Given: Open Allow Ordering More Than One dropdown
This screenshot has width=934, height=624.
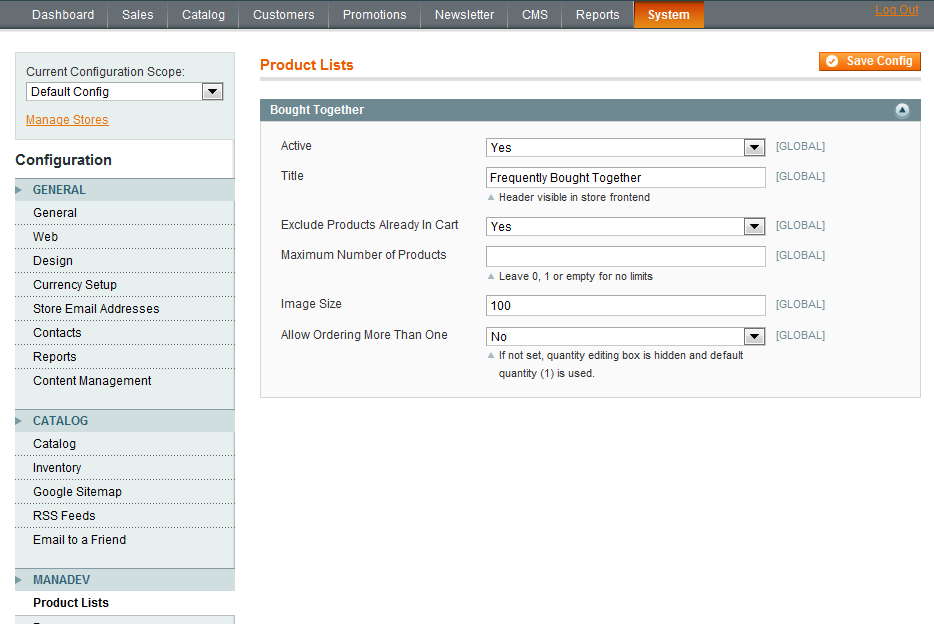Looking at the screenshot, I should (x=625, y=336).
